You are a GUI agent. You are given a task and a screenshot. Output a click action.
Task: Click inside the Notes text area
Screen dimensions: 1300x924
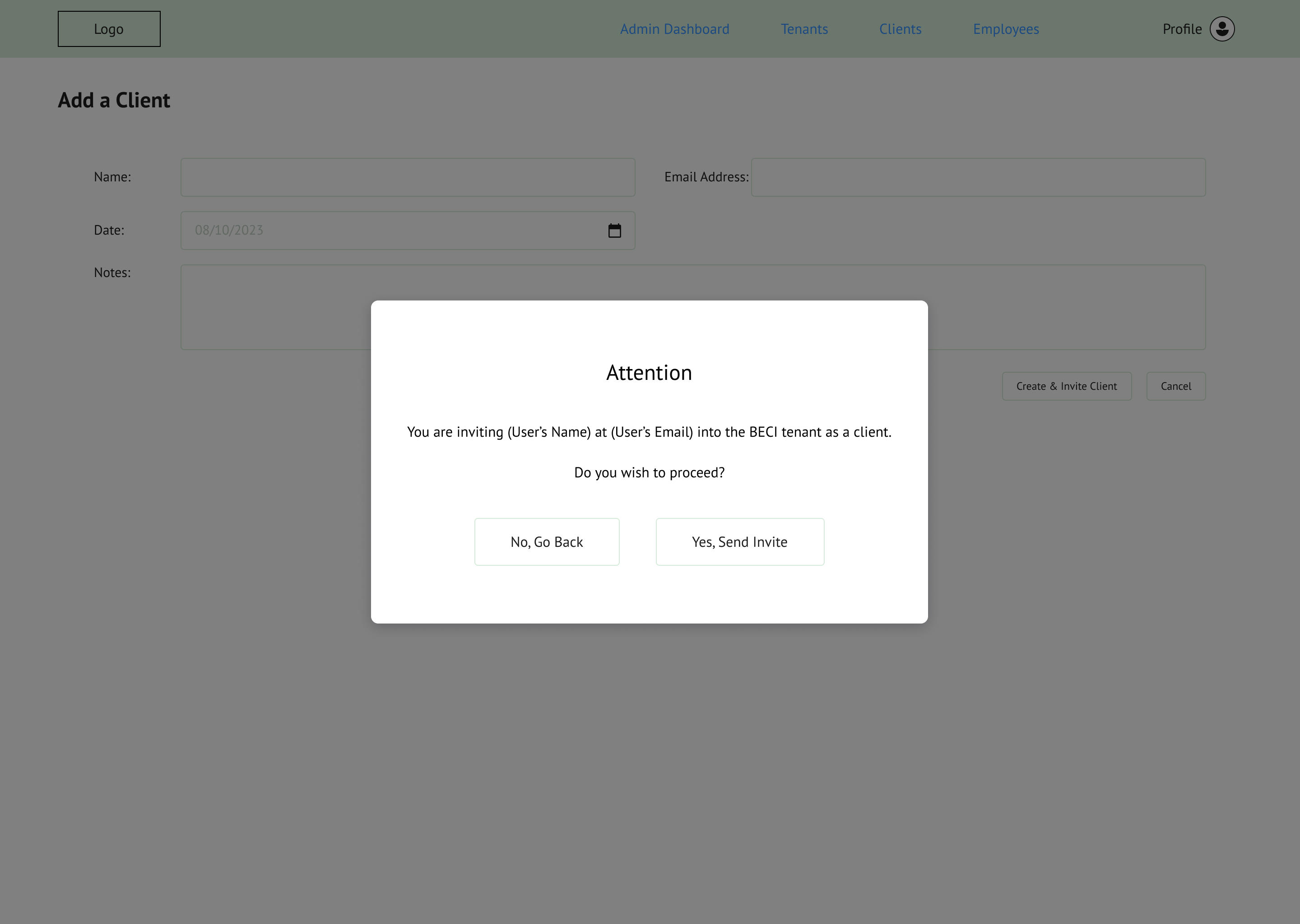point(273,307)
